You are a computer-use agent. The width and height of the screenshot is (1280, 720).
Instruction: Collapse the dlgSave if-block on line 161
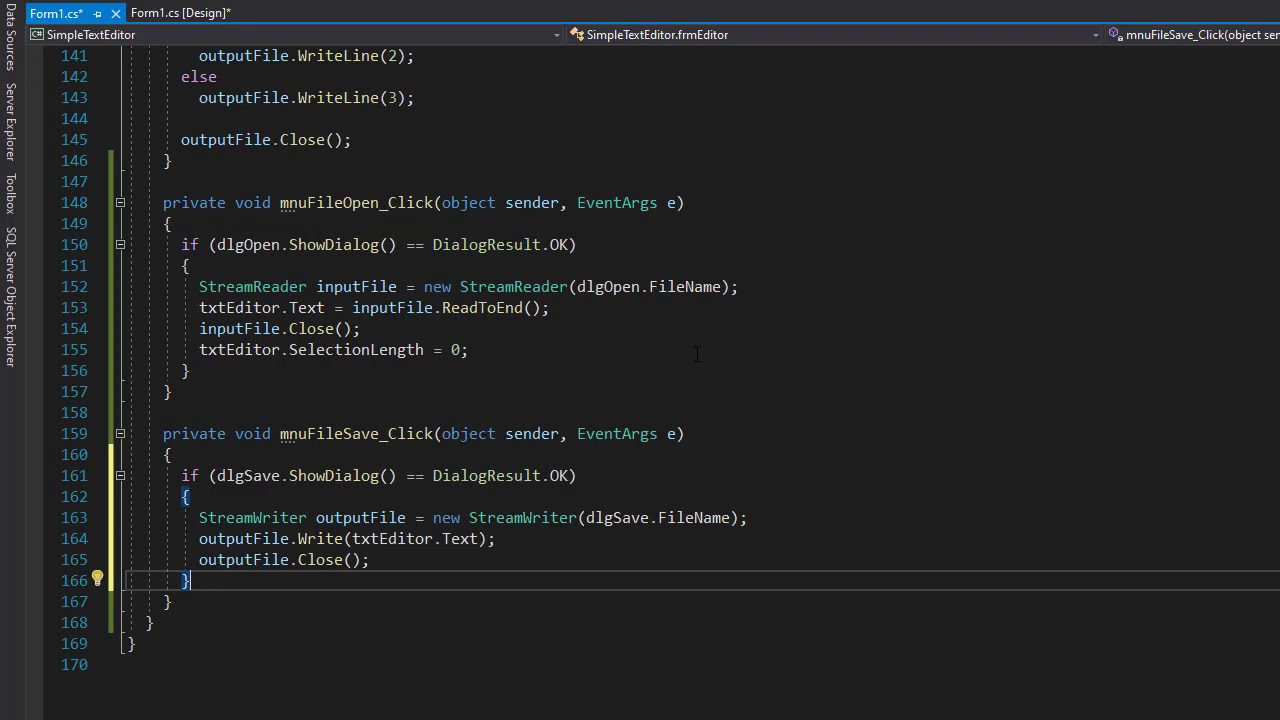pyautogui.click(x=120, y=476)
